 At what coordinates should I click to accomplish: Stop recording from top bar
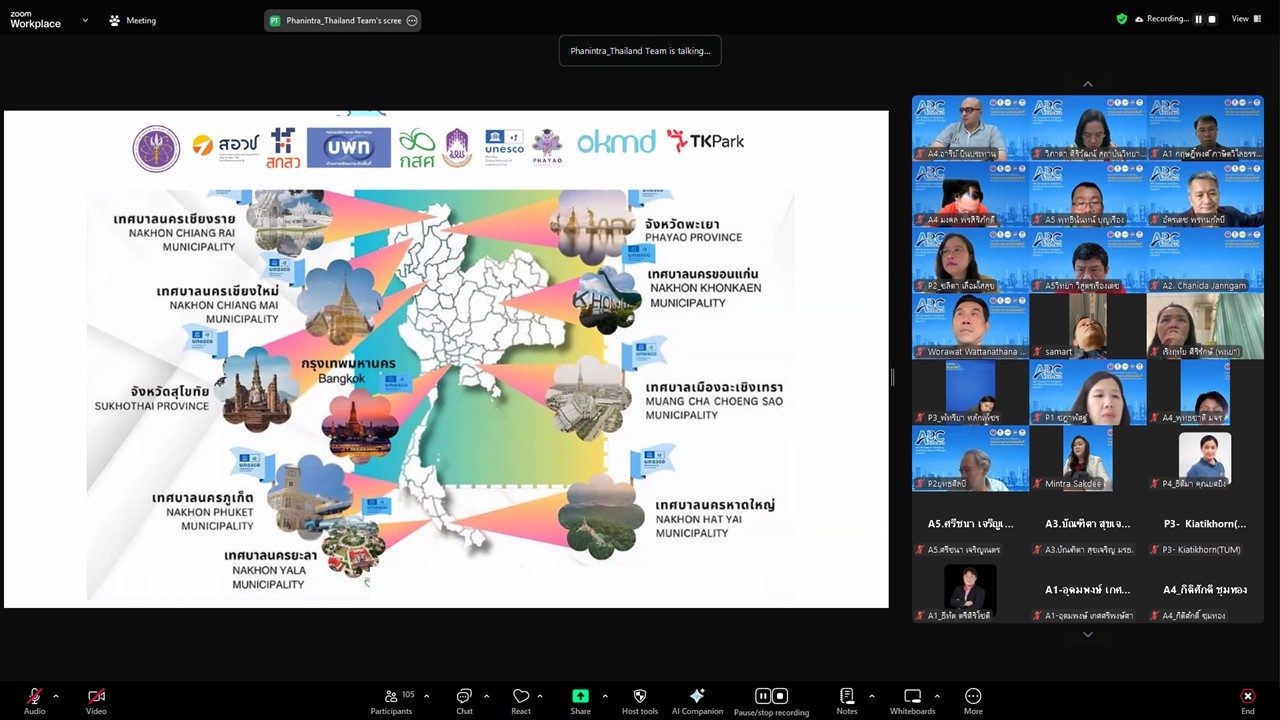click(x=1212, y=19)
